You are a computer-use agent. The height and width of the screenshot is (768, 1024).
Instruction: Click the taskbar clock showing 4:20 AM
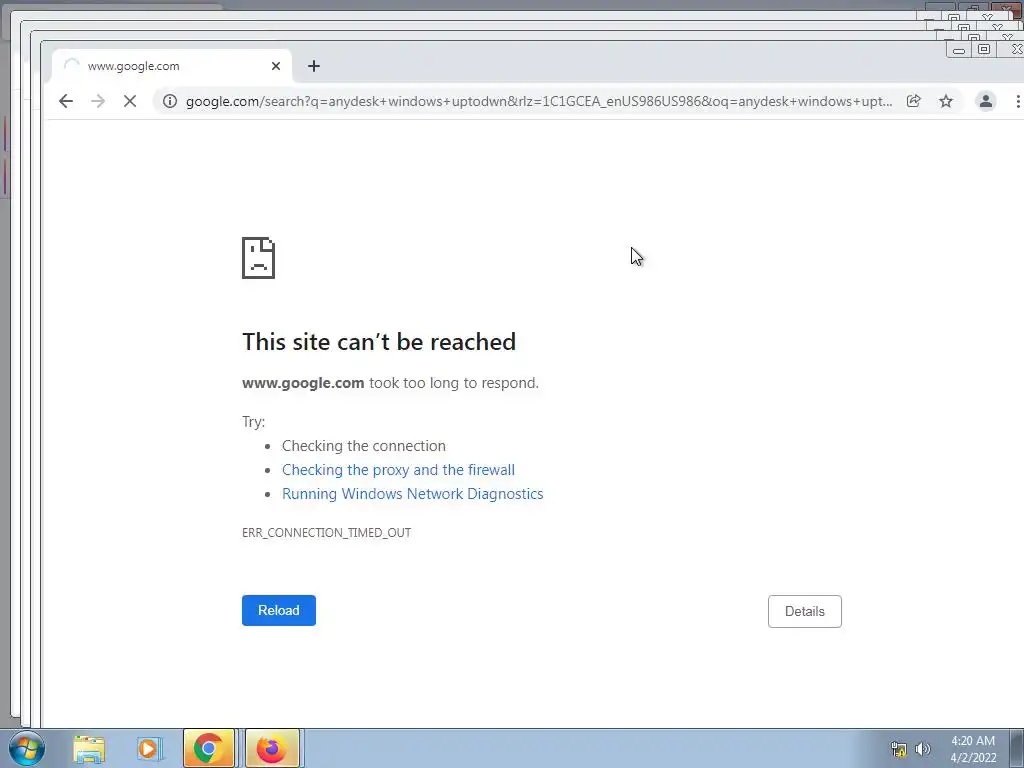tap(973, 749)
